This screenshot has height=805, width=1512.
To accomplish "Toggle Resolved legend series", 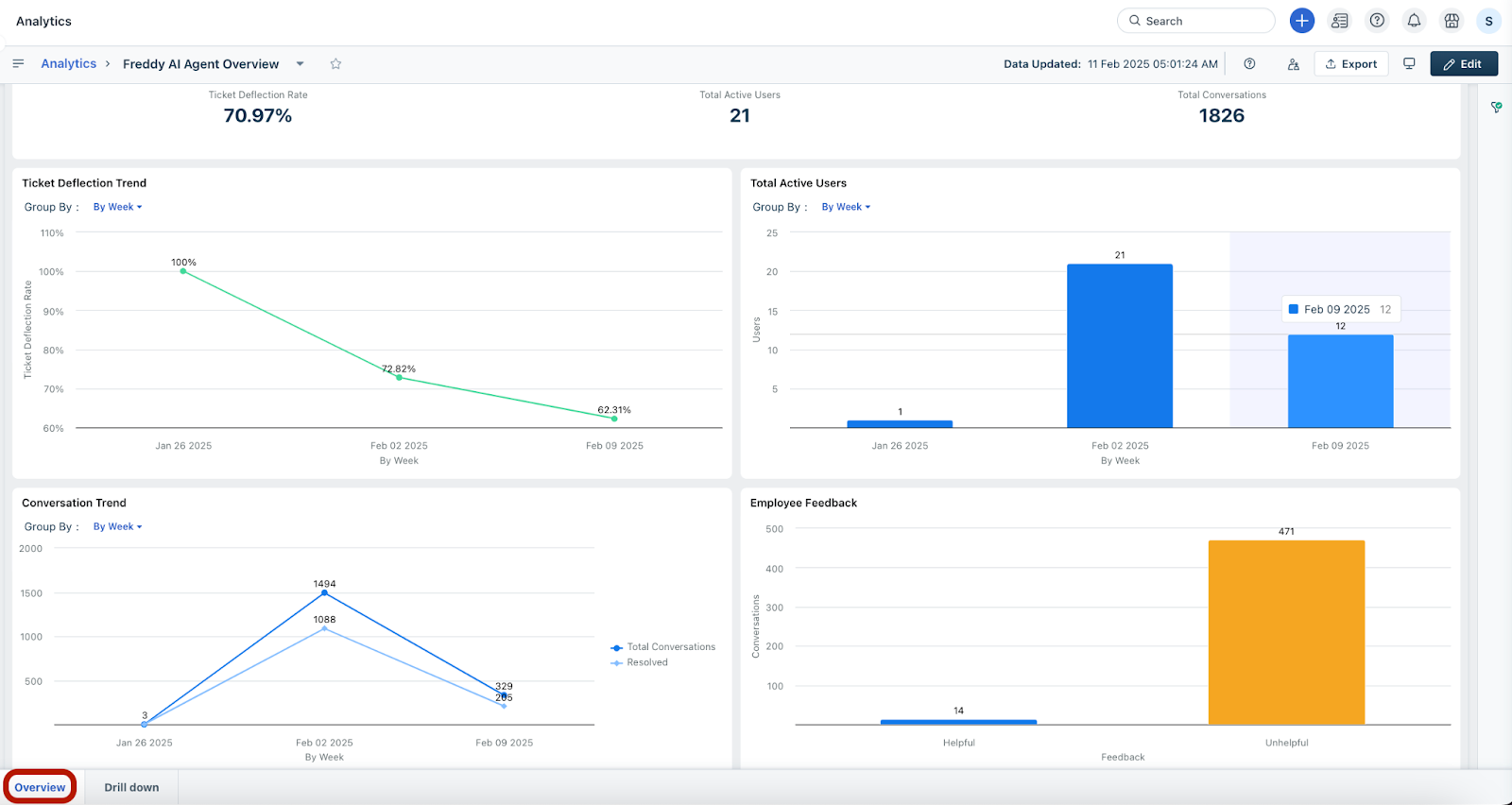I will pyautogui.click(x=640, y=662).
